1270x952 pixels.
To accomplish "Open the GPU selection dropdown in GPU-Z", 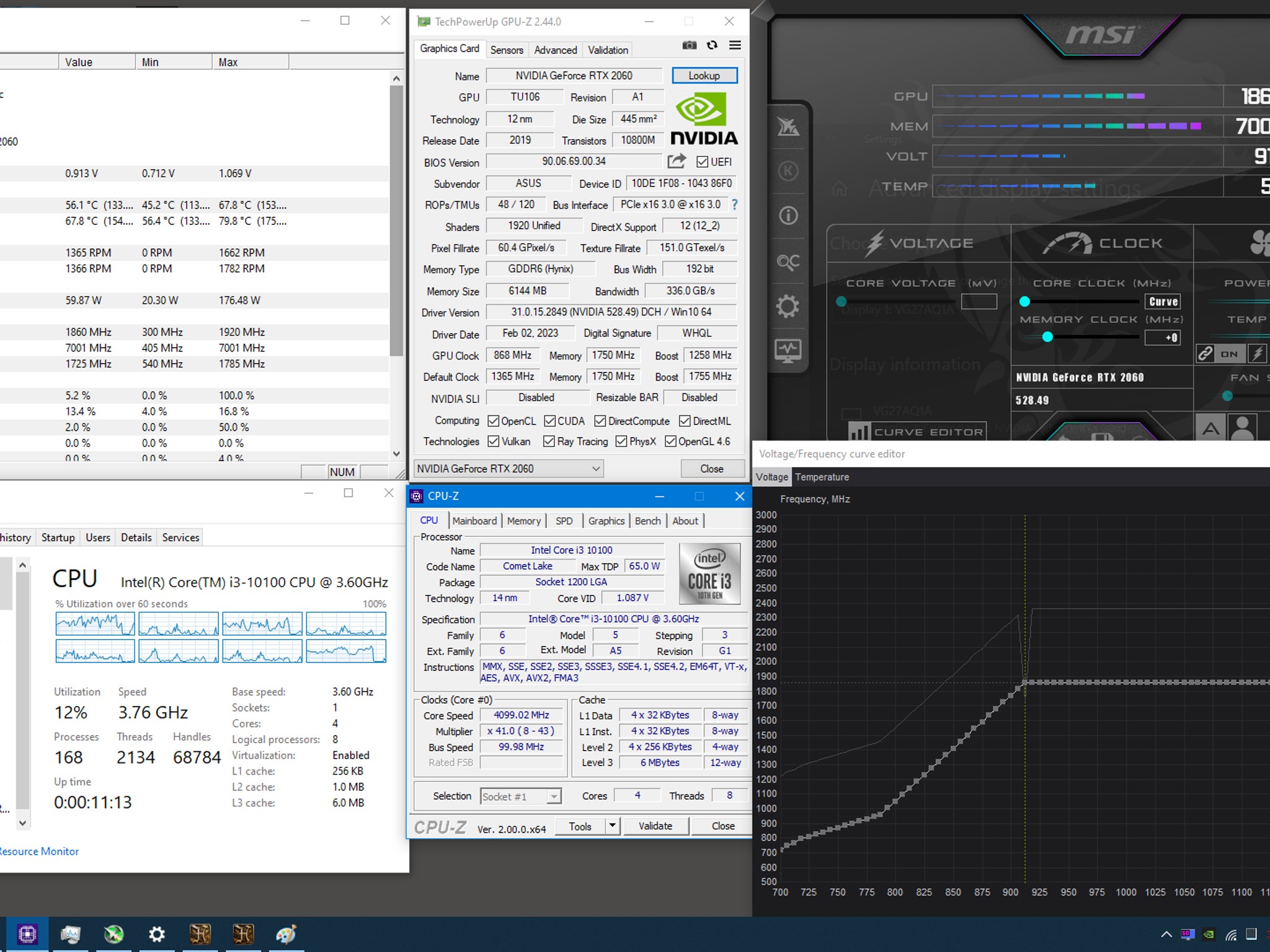I will point(508,469).
